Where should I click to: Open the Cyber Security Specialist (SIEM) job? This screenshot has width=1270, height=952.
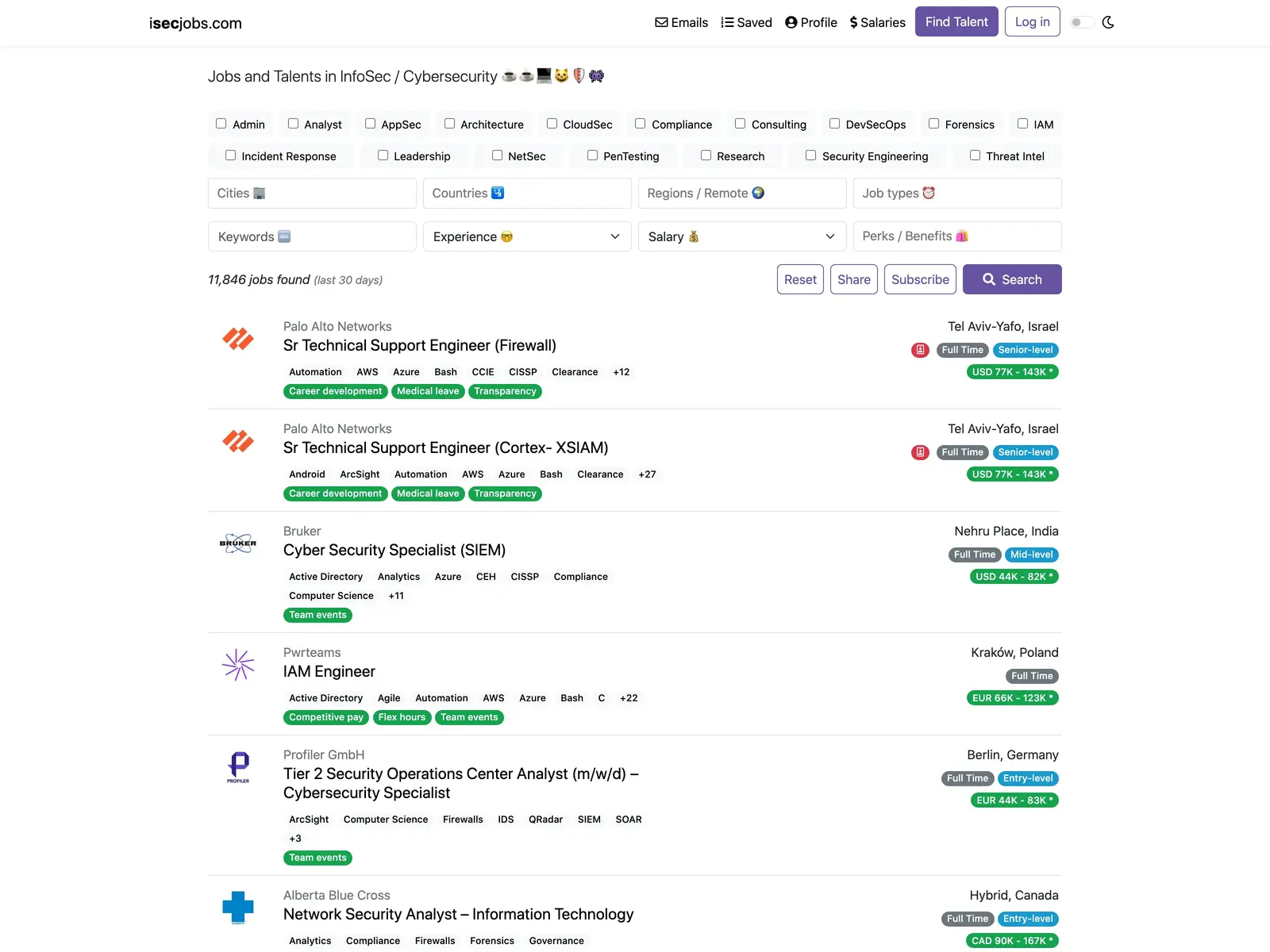[394, 550]
